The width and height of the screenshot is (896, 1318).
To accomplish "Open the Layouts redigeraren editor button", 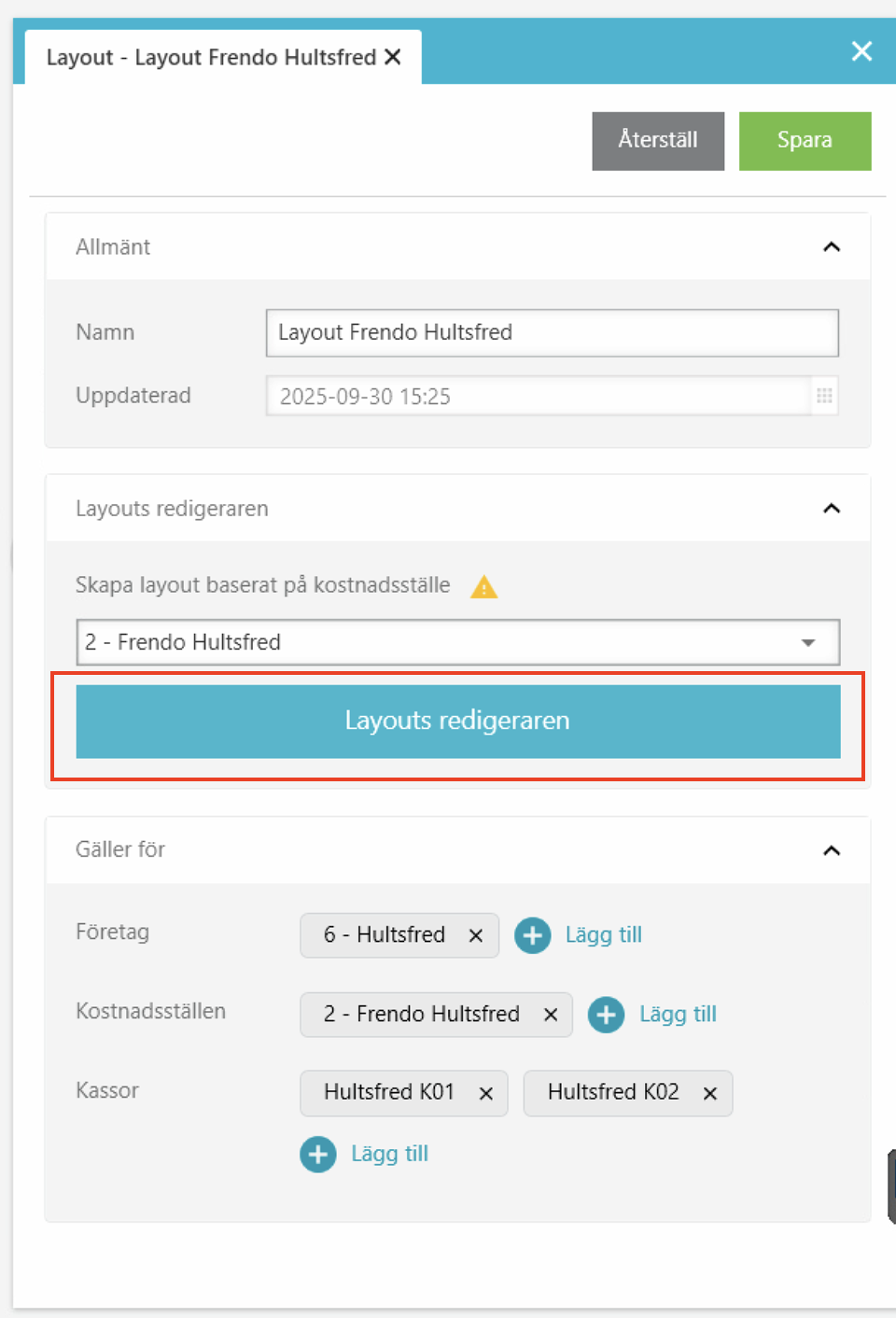I will click(x=457, y=722).
